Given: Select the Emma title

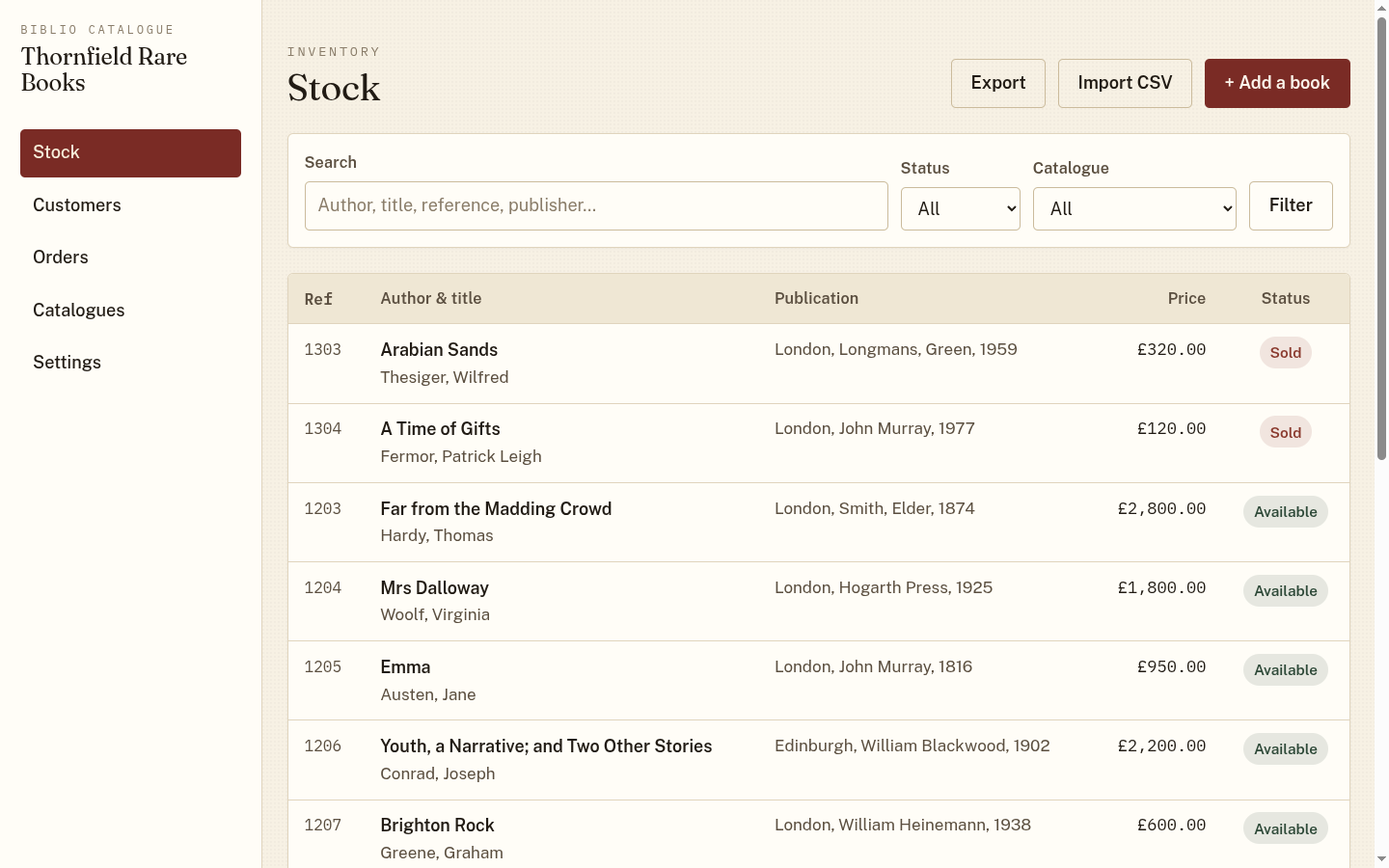Looking at the screenshot, I should click(x=405, y=667).
